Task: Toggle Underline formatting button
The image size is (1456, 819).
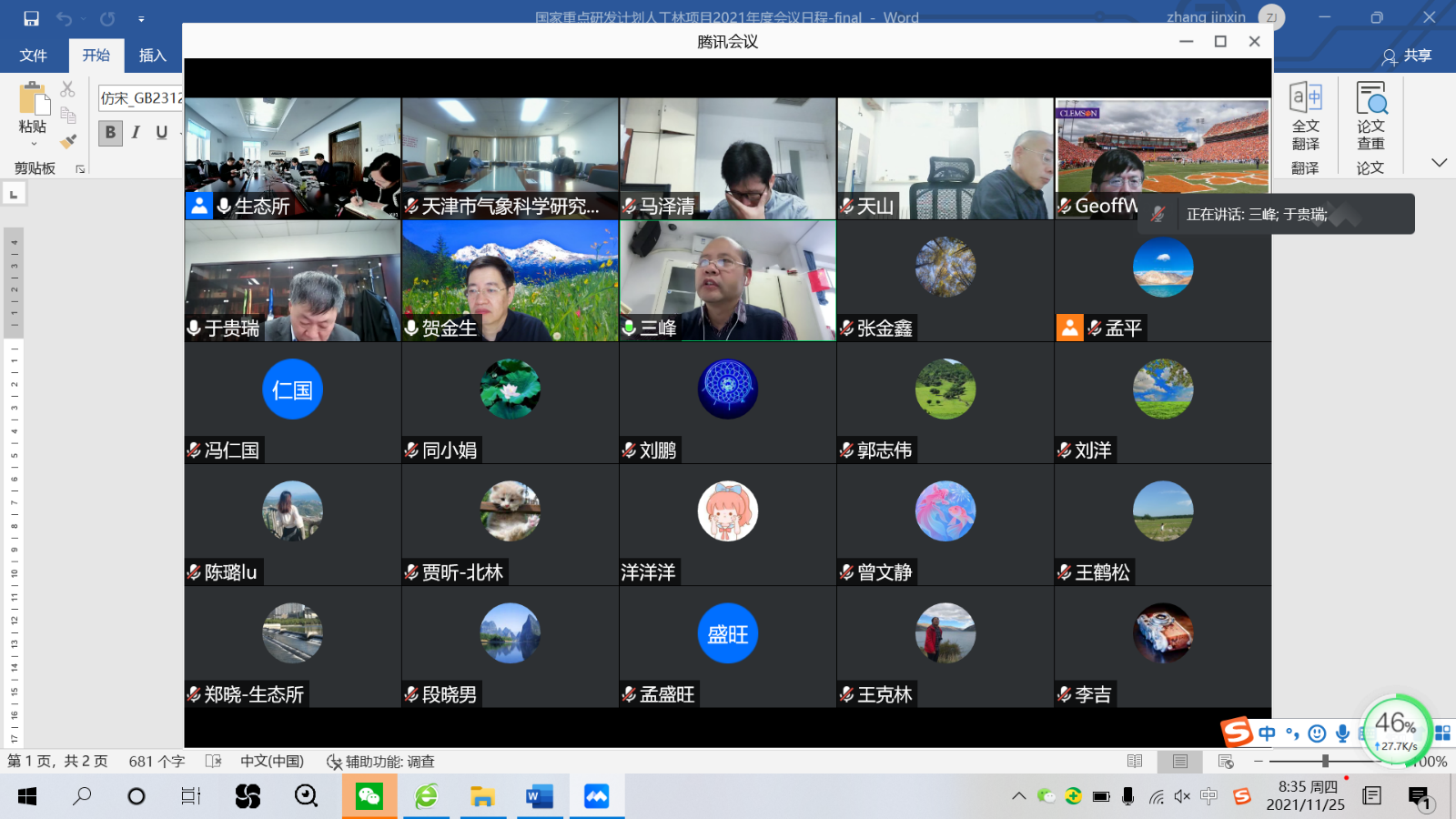Action: [162, 133]
